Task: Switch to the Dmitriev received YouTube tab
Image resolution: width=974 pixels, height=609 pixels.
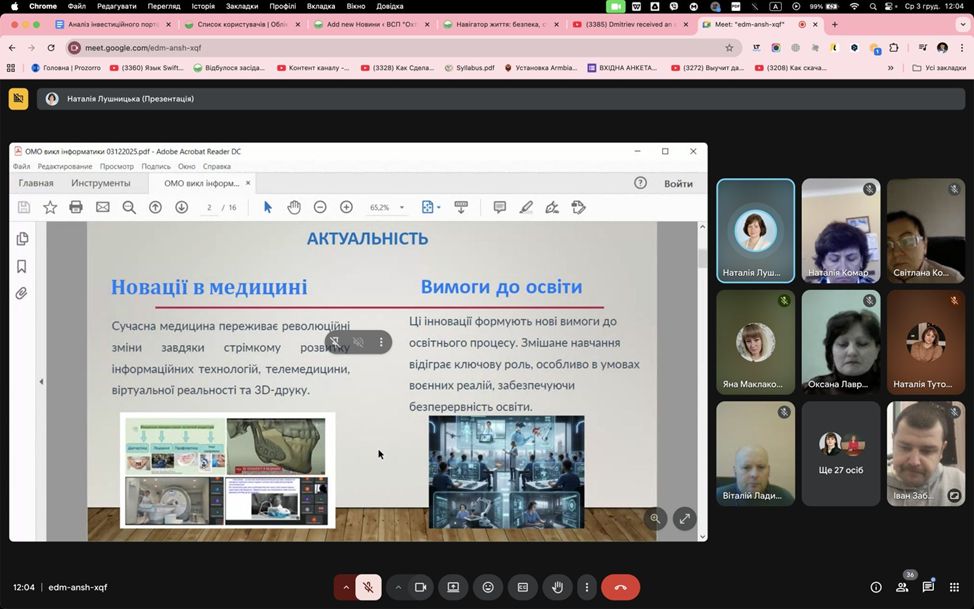Action: [630, 24]
